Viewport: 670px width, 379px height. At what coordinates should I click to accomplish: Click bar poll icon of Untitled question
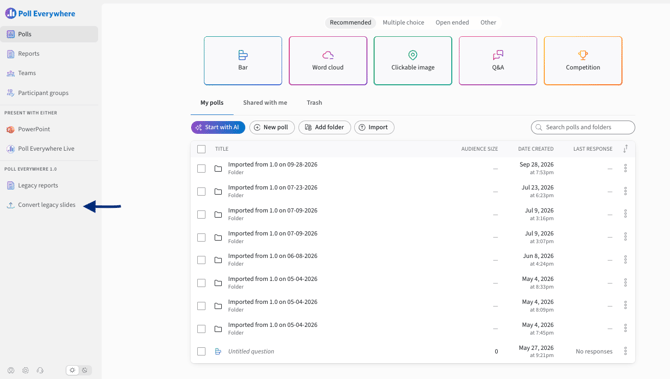pyautogui.click(x=218, y=352)
